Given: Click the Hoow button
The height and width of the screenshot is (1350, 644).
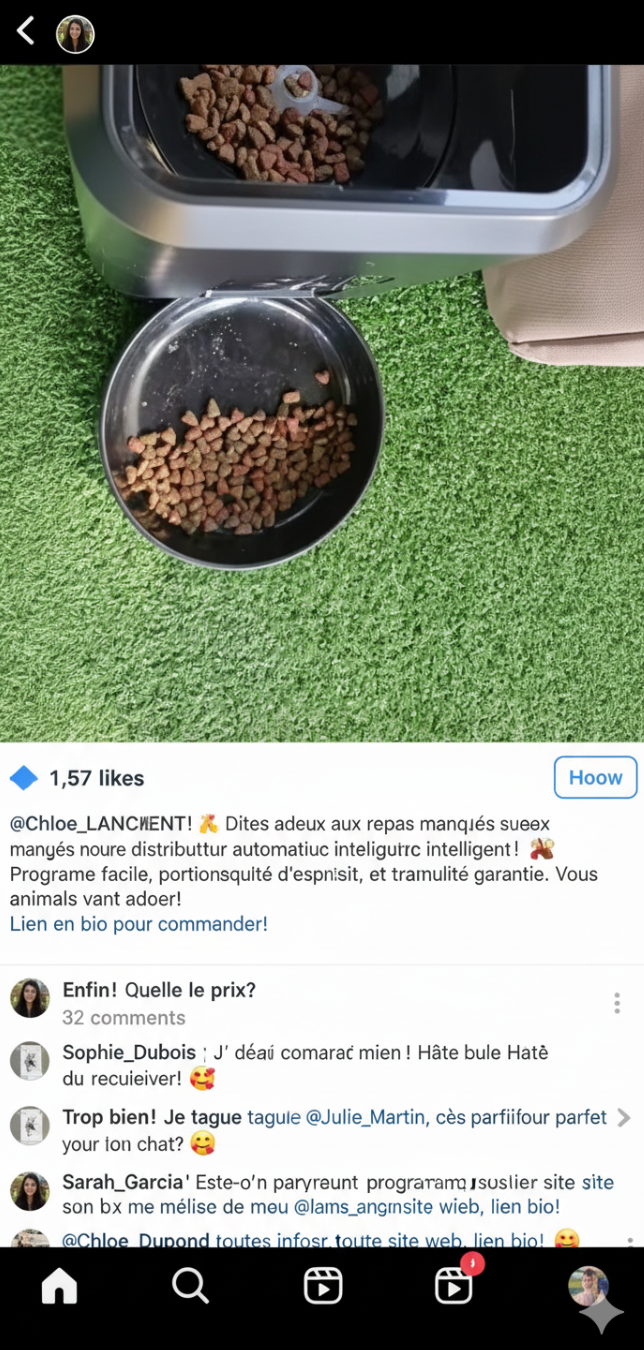Looking at the screenshot, I should (595, 778).
